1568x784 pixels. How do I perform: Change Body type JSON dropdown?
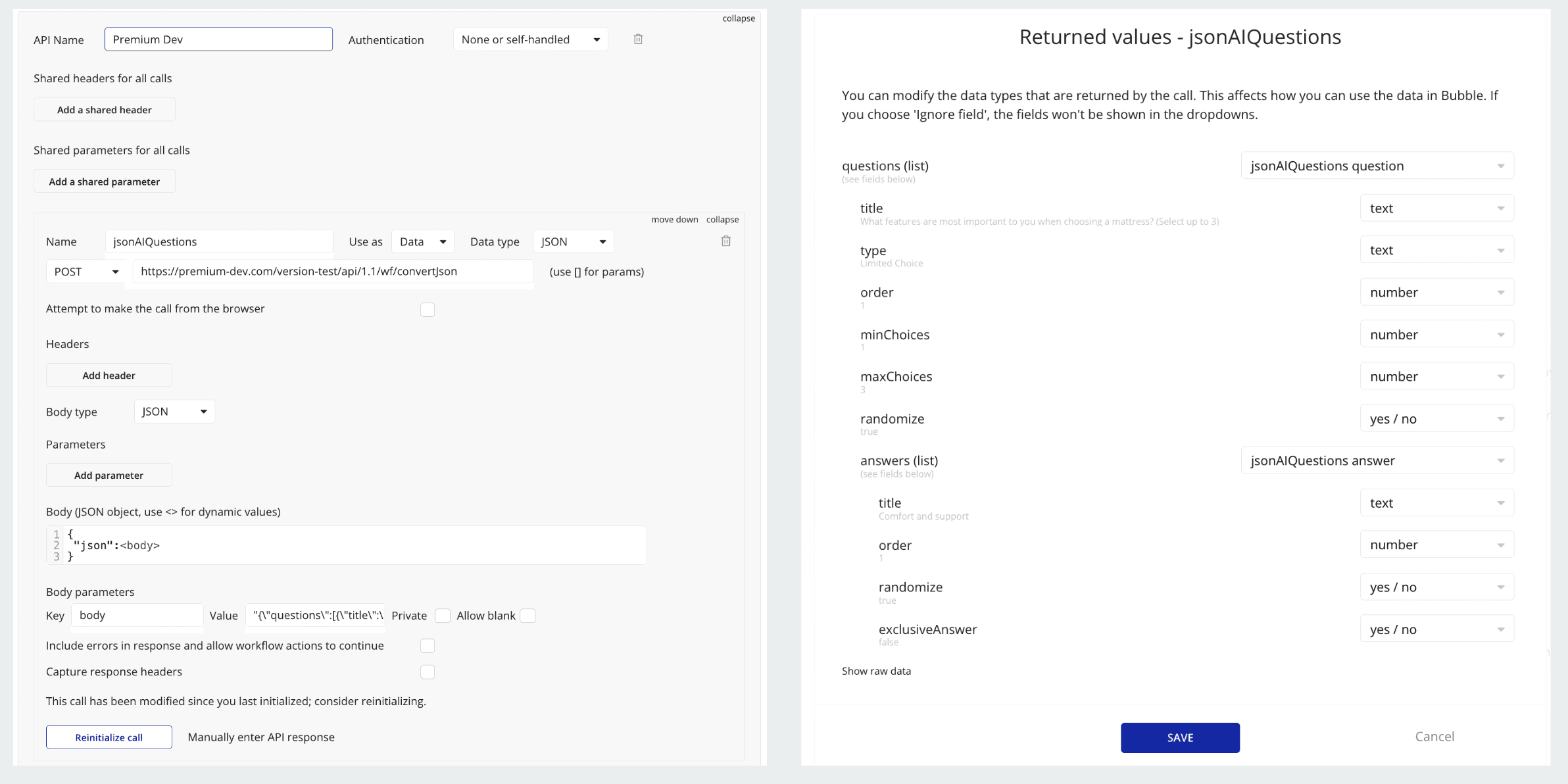[x=174, y=412]
